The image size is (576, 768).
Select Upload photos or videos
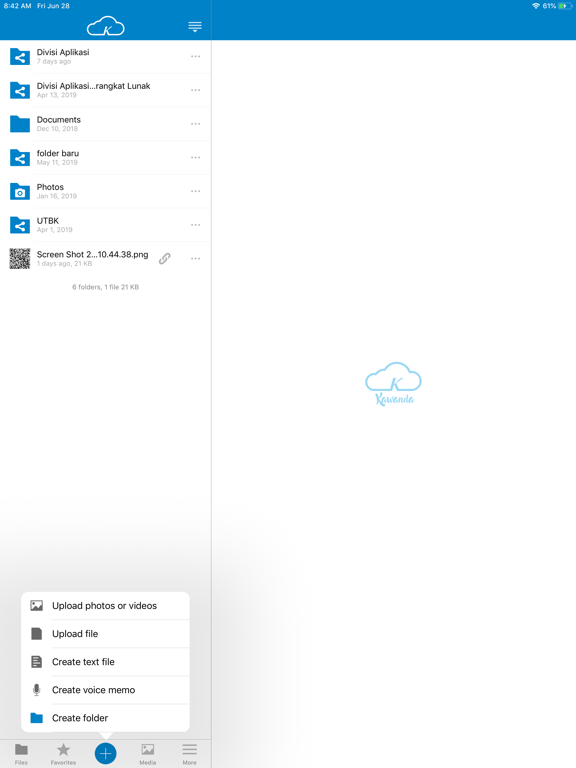point(105,606)
